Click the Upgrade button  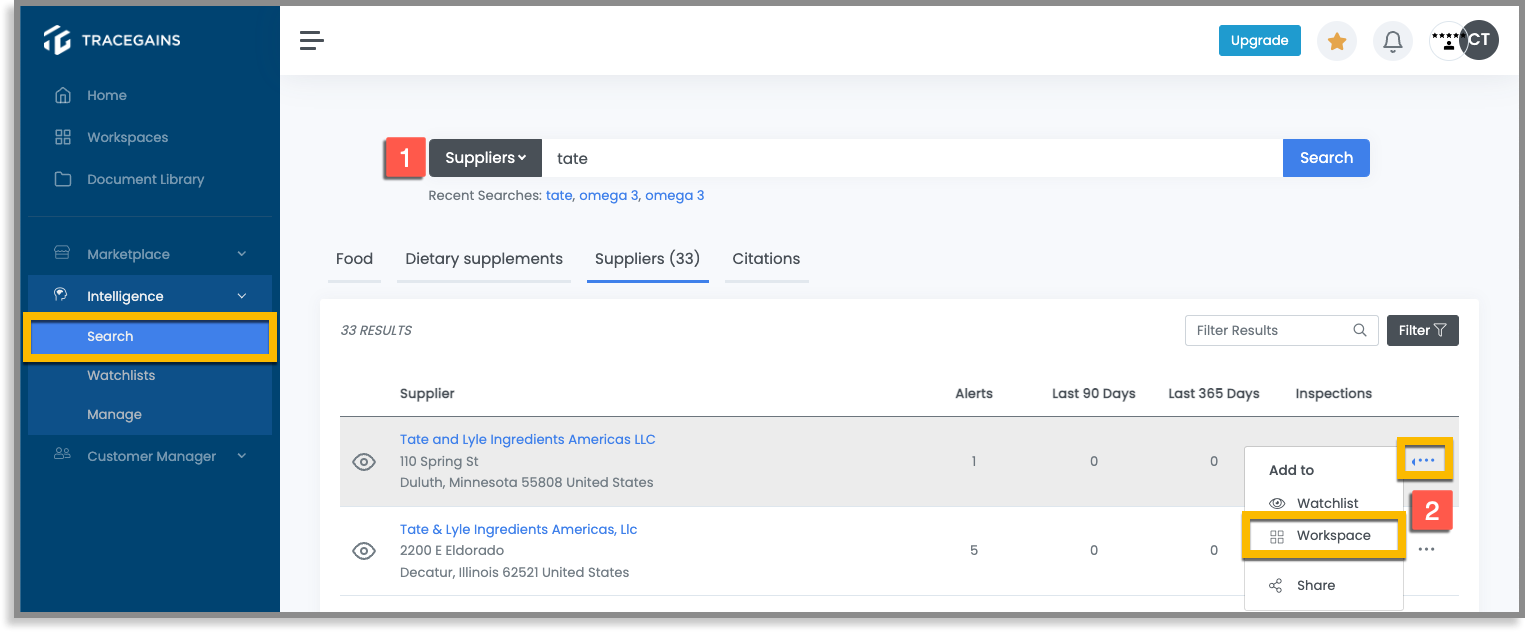click(x=1259, y=40)
